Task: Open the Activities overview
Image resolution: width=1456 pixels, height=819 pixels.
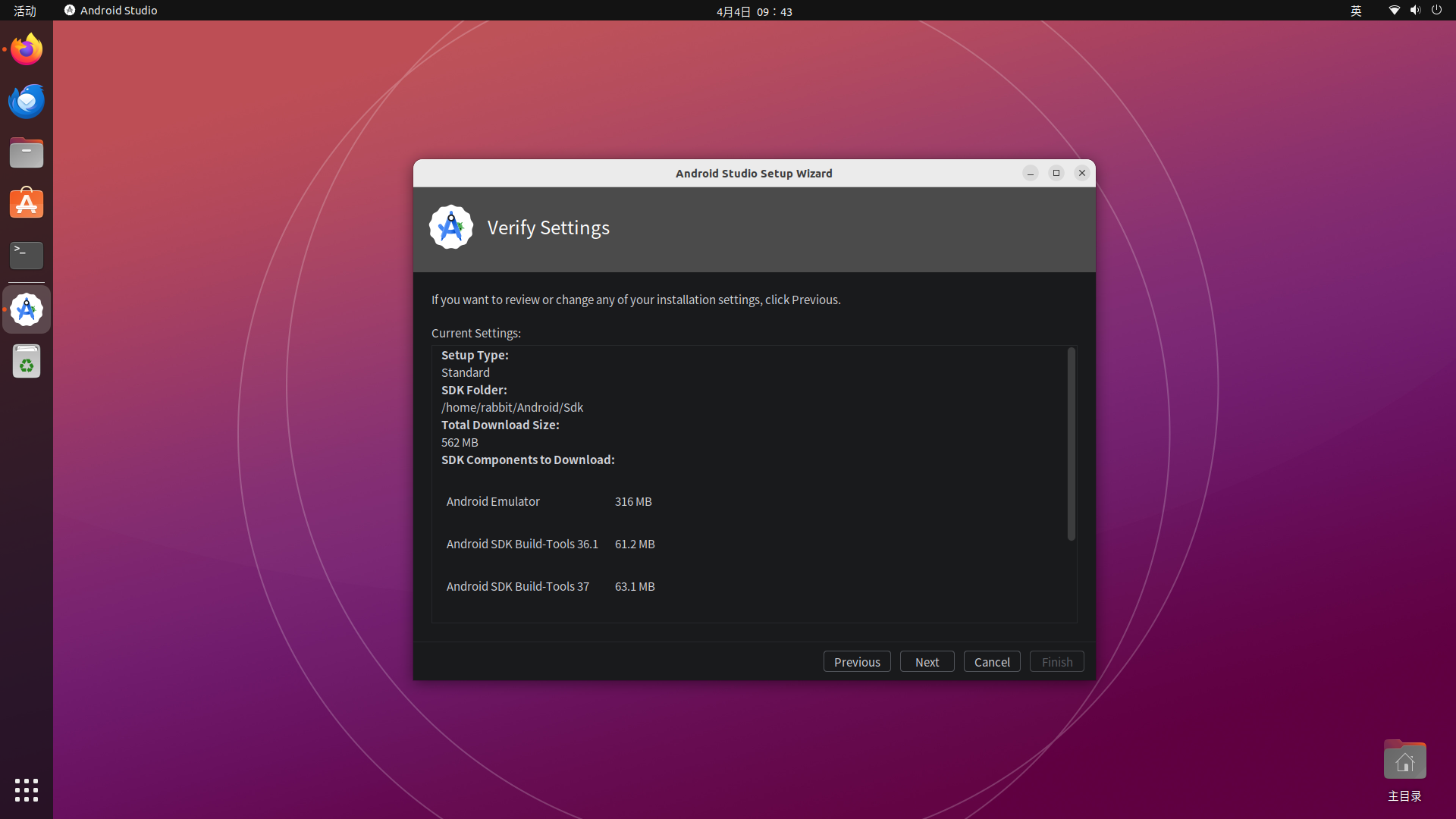Action: (x=25, y=11)
